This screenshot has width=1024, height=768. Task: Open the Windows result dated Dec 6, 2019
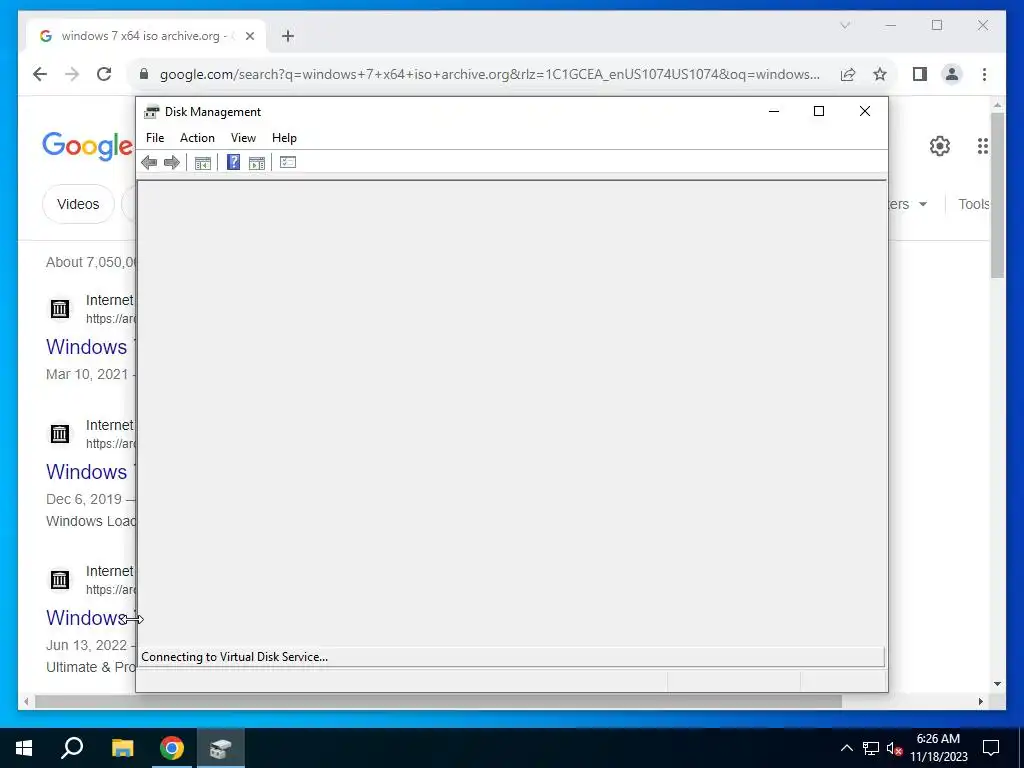click(87, 472)
